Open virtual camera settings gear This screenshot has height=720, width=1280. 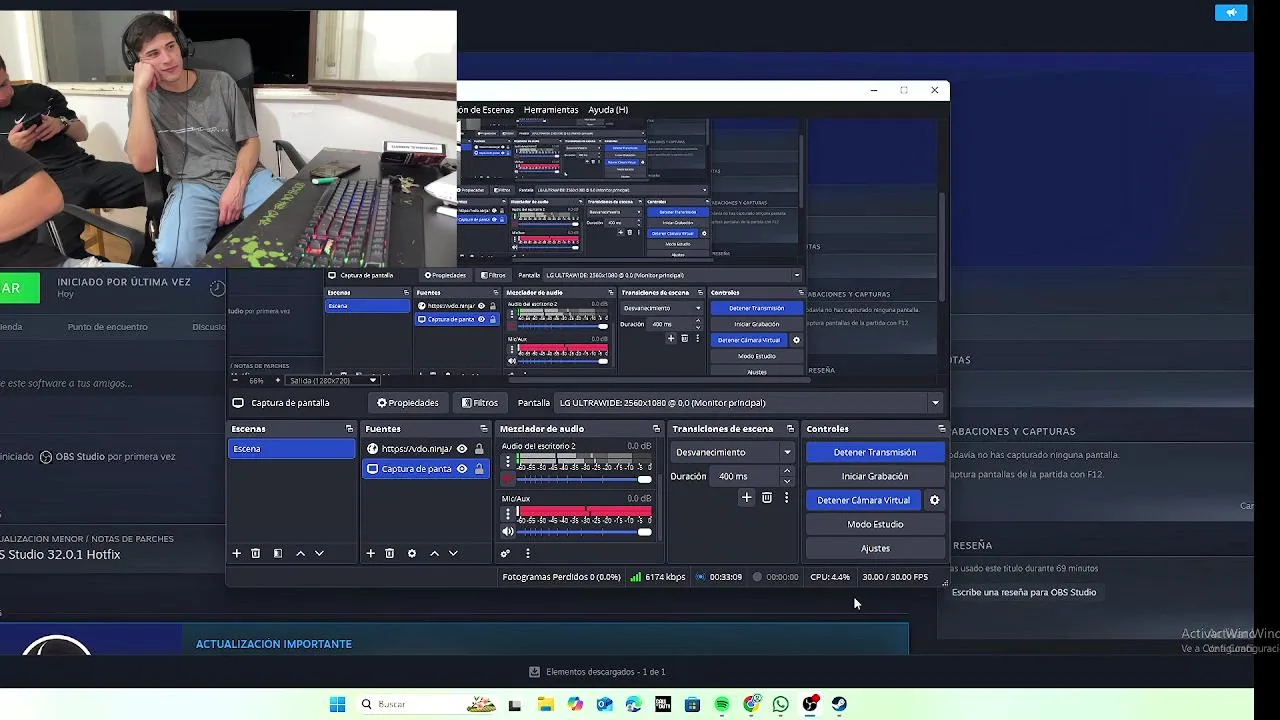click(x=935, y=500)
